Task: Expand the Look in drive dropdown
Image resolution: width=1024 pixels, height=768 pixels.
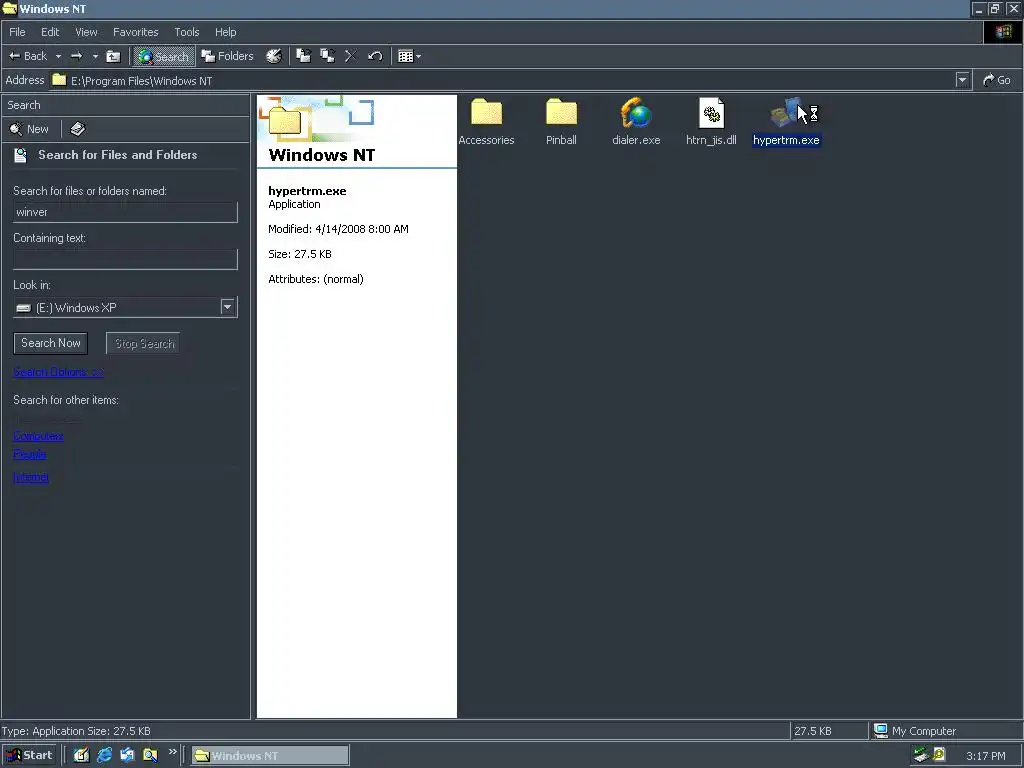Action: click(227, 307)
